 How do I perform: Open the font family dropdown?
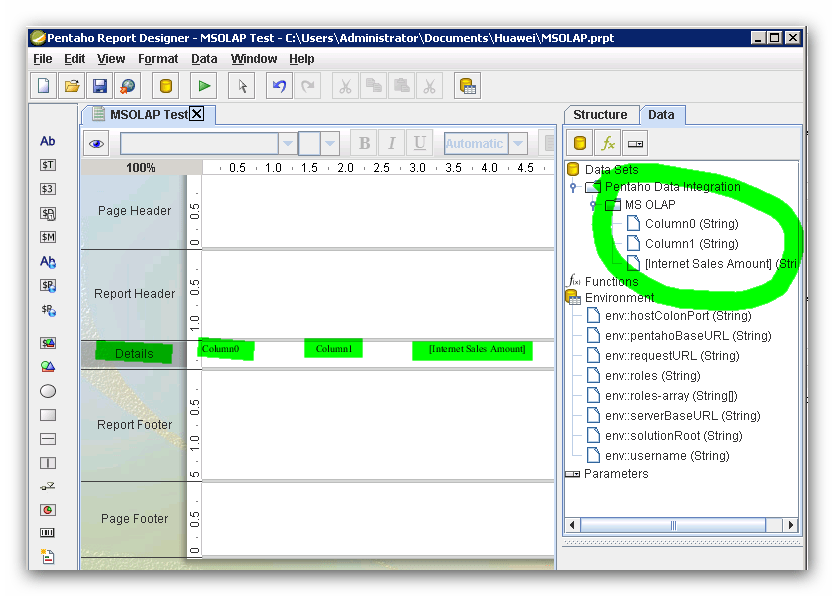click(288, 144)
